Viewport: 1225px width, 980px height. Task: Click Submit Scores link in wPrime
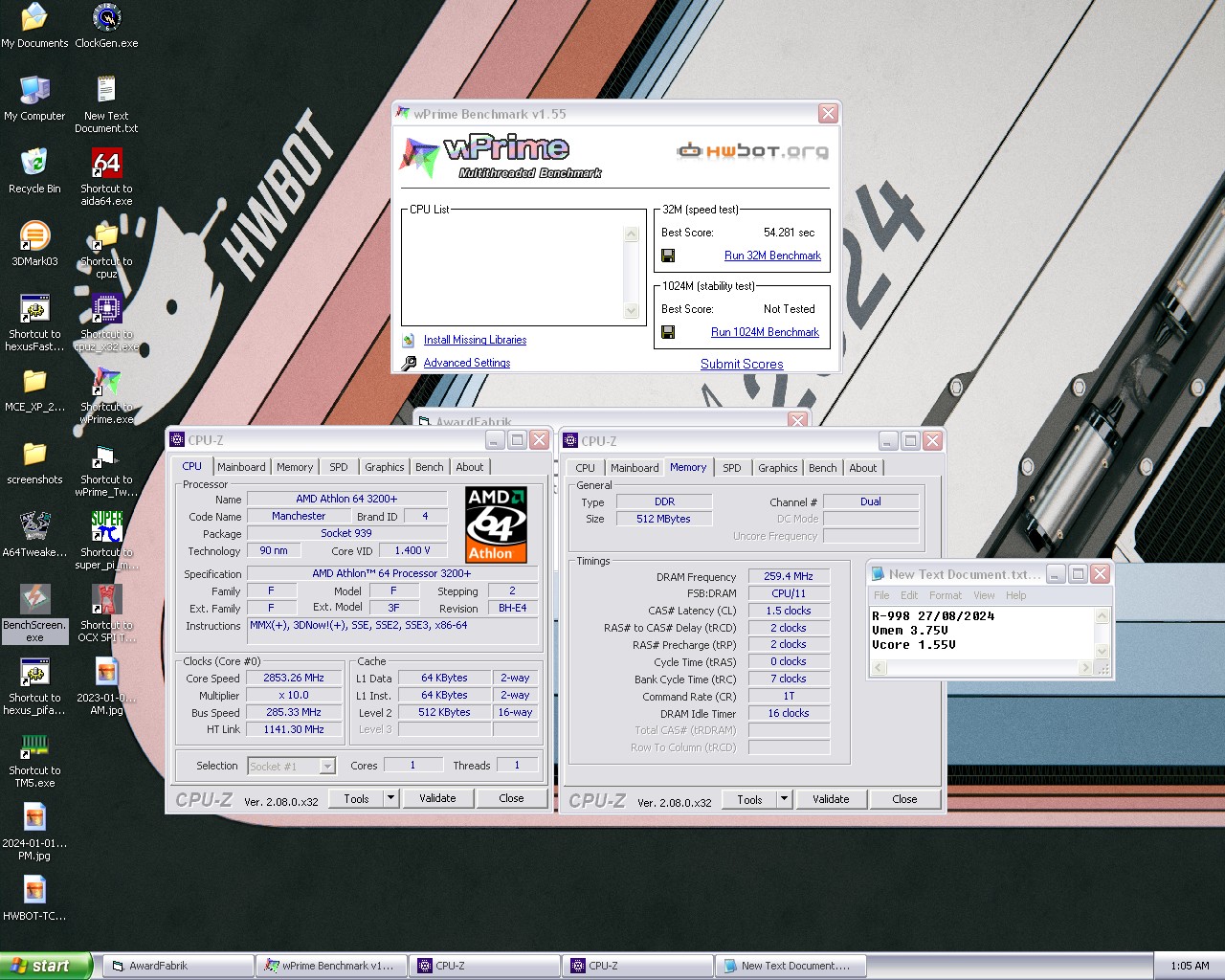[x=742, y=364]
